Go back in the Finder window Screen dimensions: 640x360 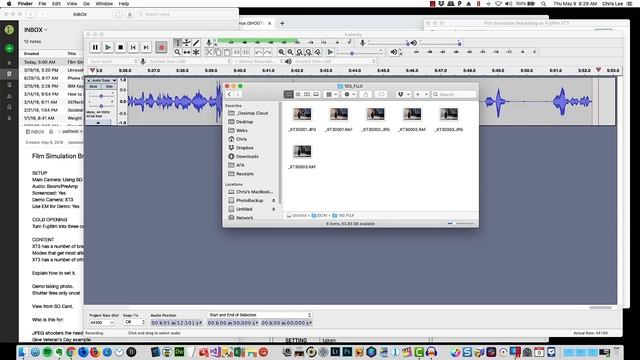click(229, 94)
